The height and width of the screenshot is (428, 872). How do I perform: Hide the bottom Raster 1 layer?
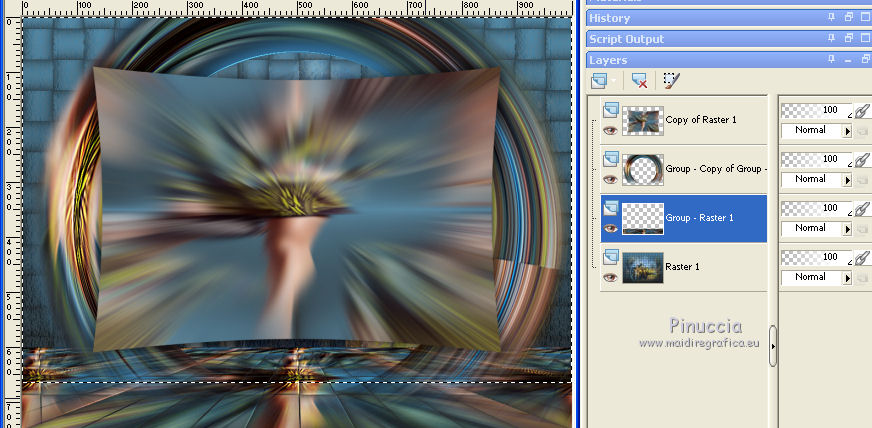[x=611, y=277]
